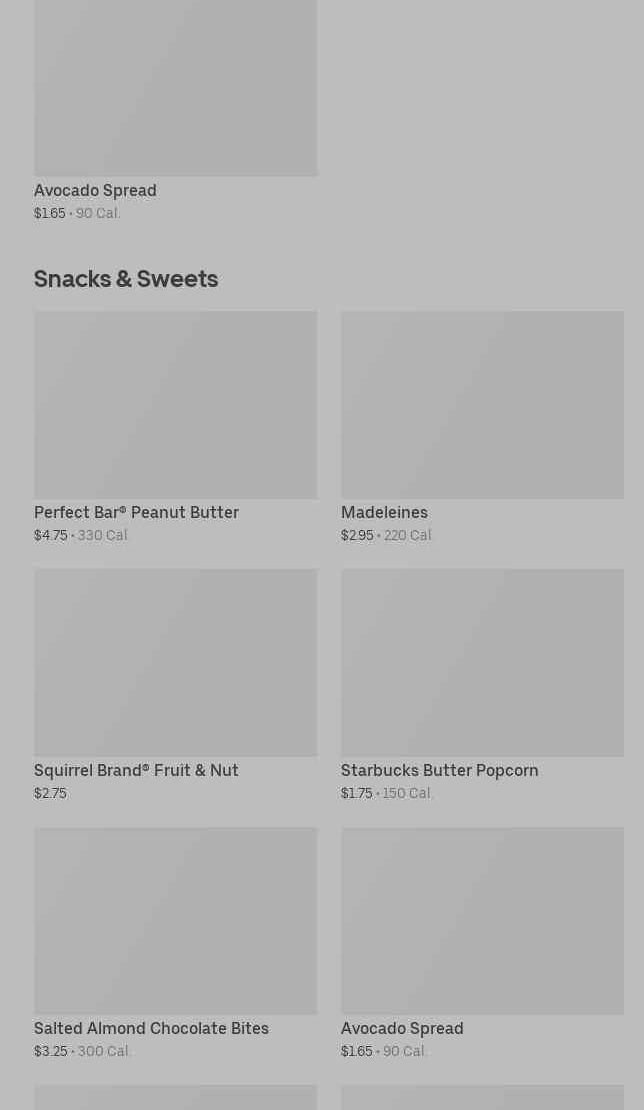644x1110 pixels.
Task: Select the Starbucks Butter Popcorn title
Action: click(439, 770)
